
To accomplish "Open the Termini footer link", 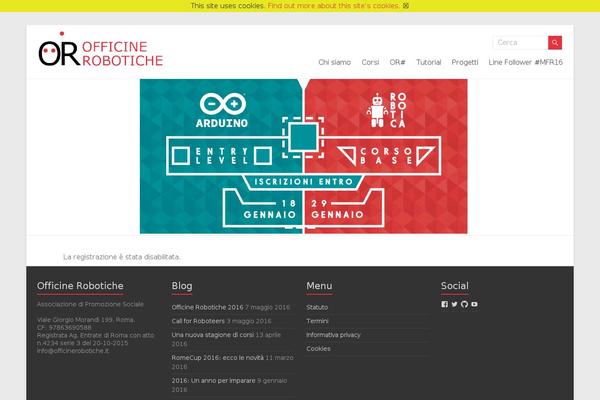I will click(x=317, y=321).
